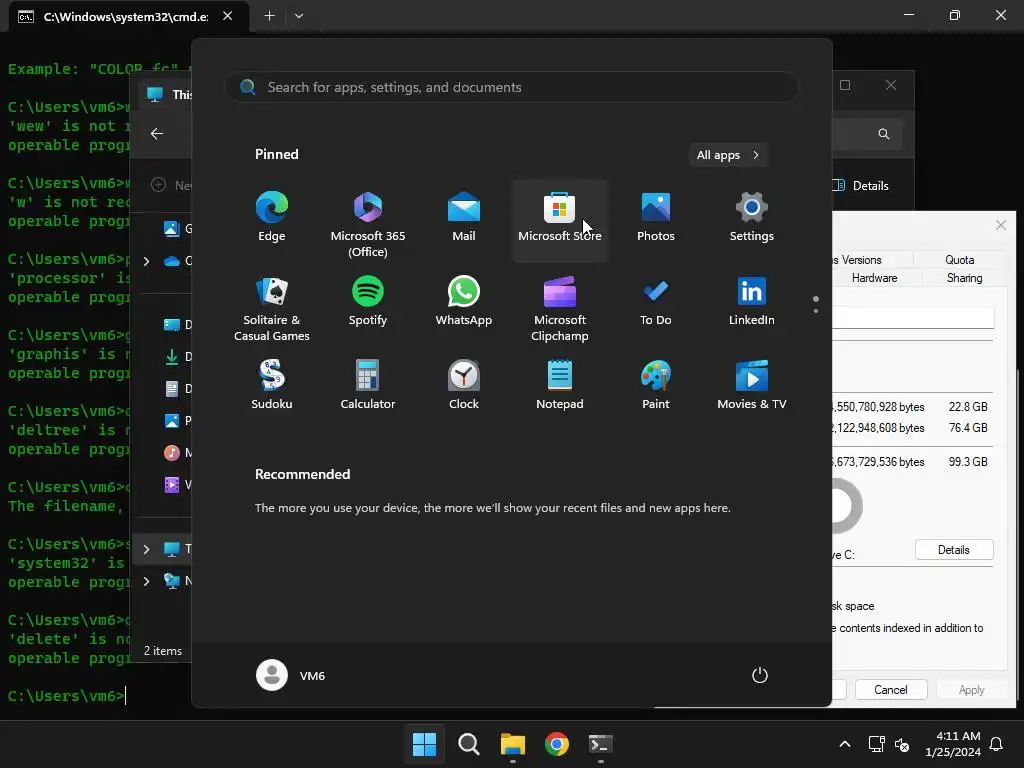Launch Google Chrome from taskbar
This screenshot has width=1024, height=768.
(557, 744)
